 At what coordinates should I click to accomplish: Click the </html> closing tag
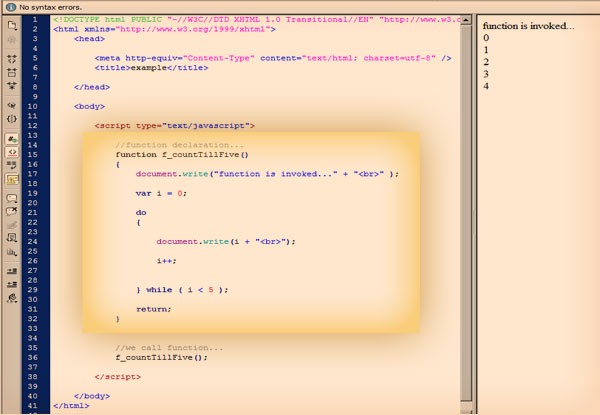point(72,405)
